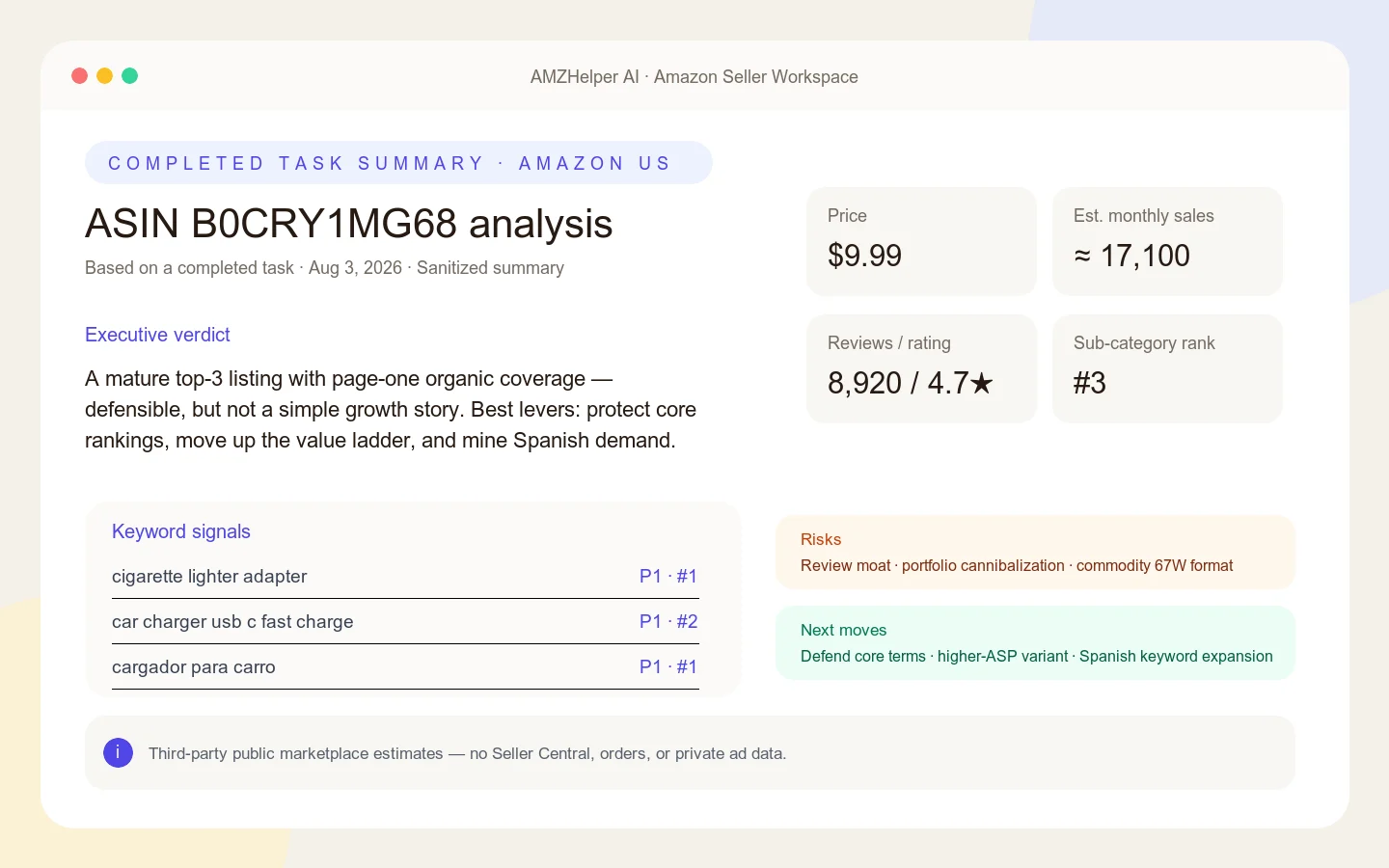Click the third-party estimates disclaimer text
This screenshot has width=1389, height=868.
[467, 753]
